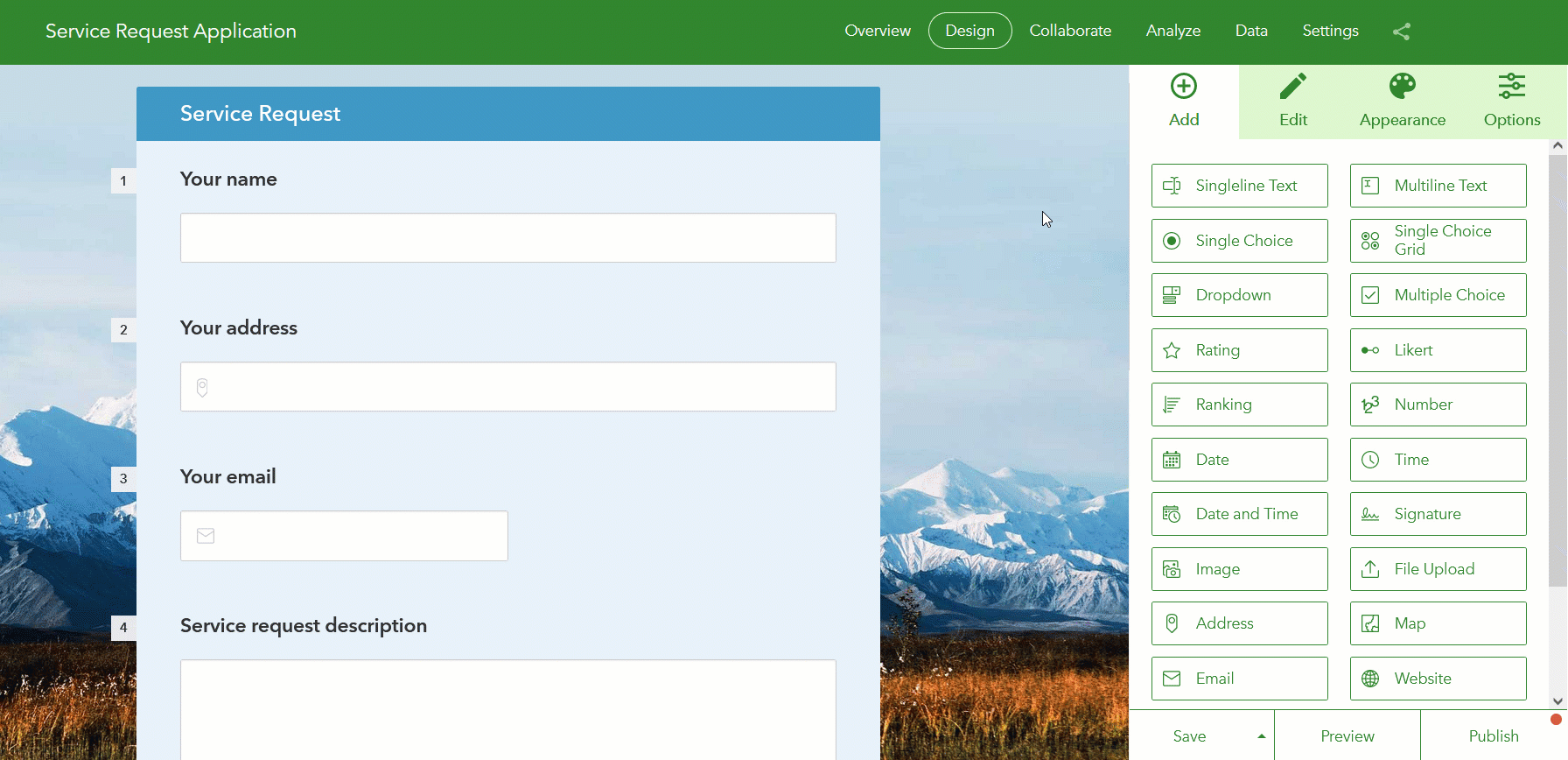The image size is (1568, 760).
Task: Open the Collaborate section
Action: (1070, 31)
